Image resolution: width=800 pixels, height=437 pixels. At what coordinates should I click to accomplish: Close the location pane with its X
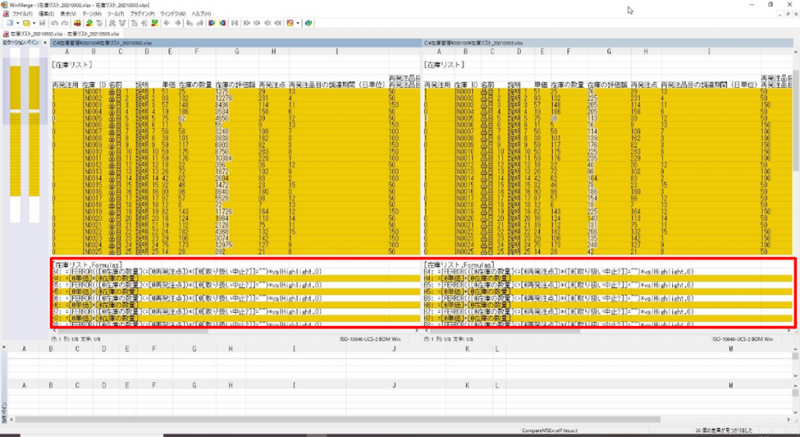pyautogui.click(x=45, y=43)
